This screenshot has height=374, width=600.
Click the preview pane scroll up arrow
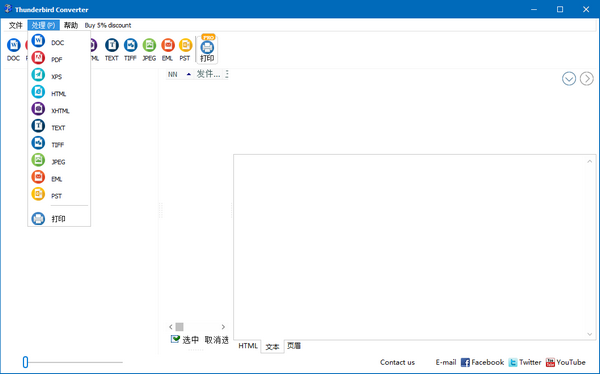(x=590, y=161)
